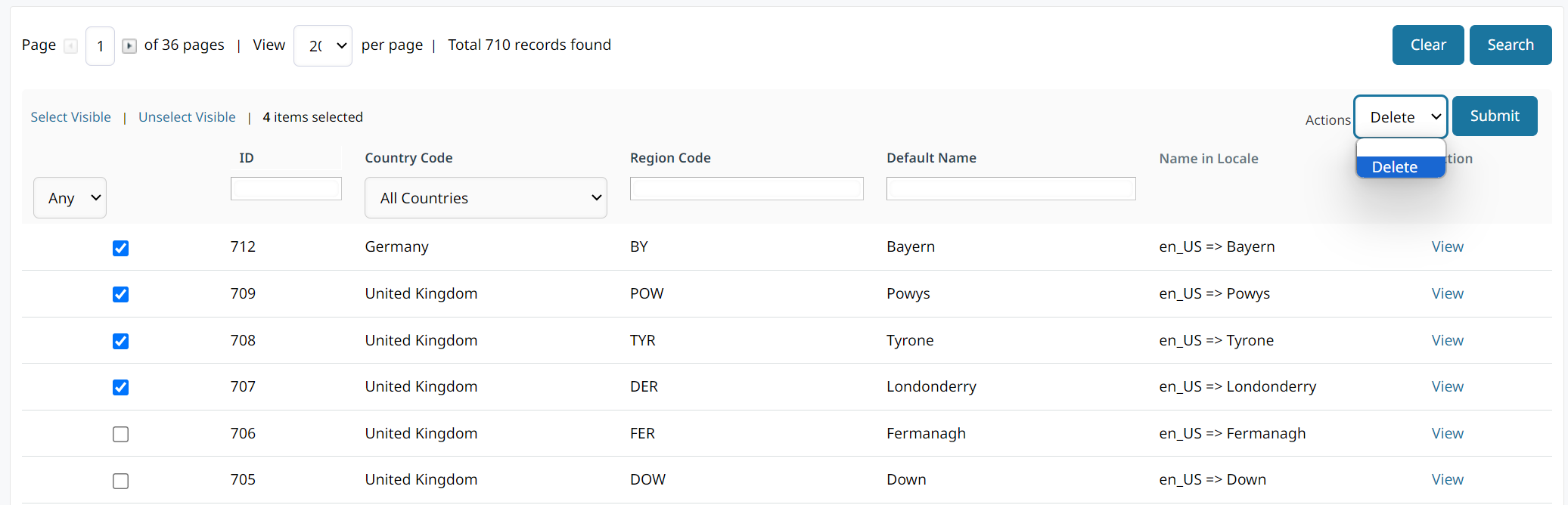The height and width of the screenshot is (505, 1568).
Task: Select the Fermanagh row checkbox
Action: click(120, 434)
